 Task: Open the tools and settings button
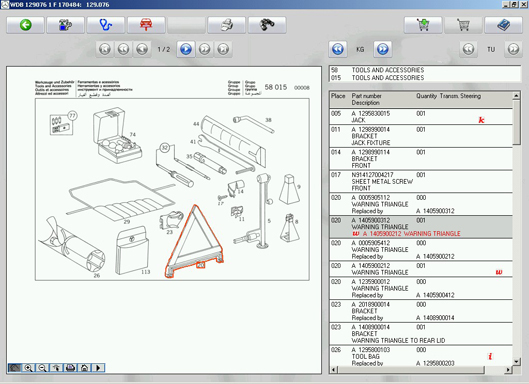click(x=65, y=25)
